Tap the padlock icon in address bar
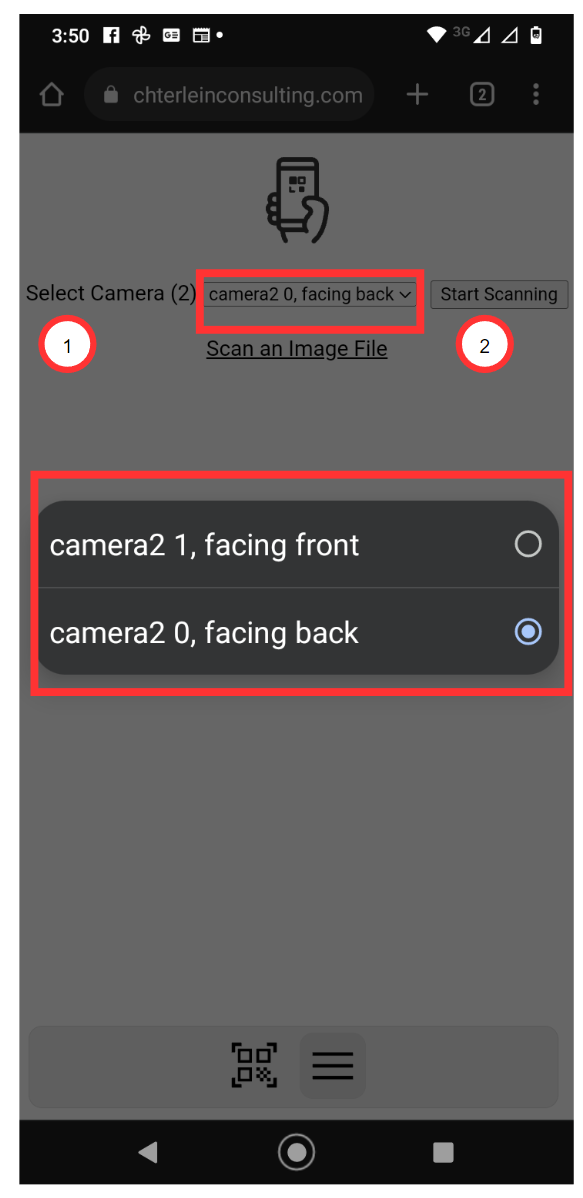Screen dimensions: 583x1198 tap(112, 95)
